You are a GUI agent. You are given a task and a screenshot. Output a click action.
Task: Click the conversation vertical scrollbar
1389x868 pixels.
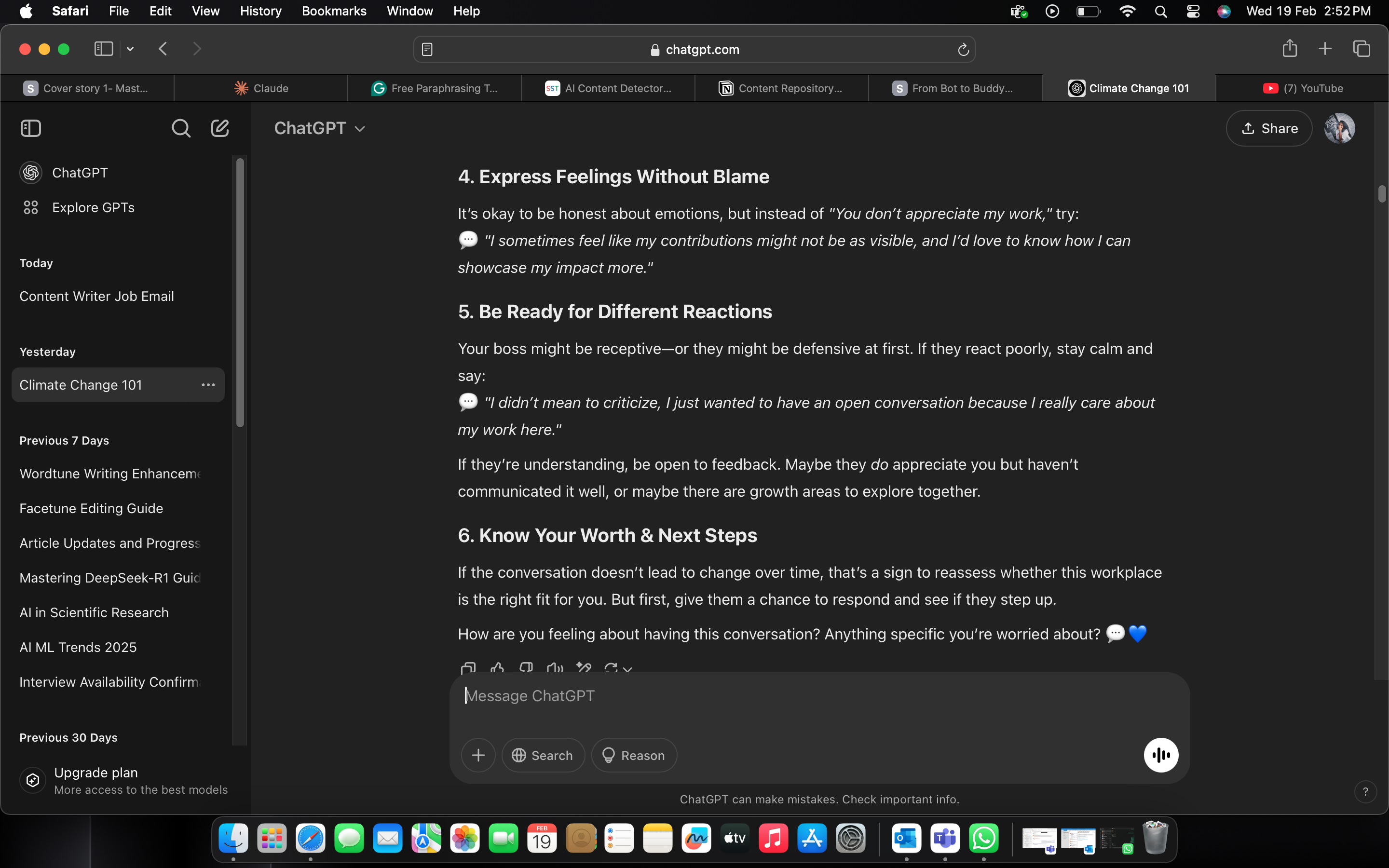click(x=1382, y=193)
